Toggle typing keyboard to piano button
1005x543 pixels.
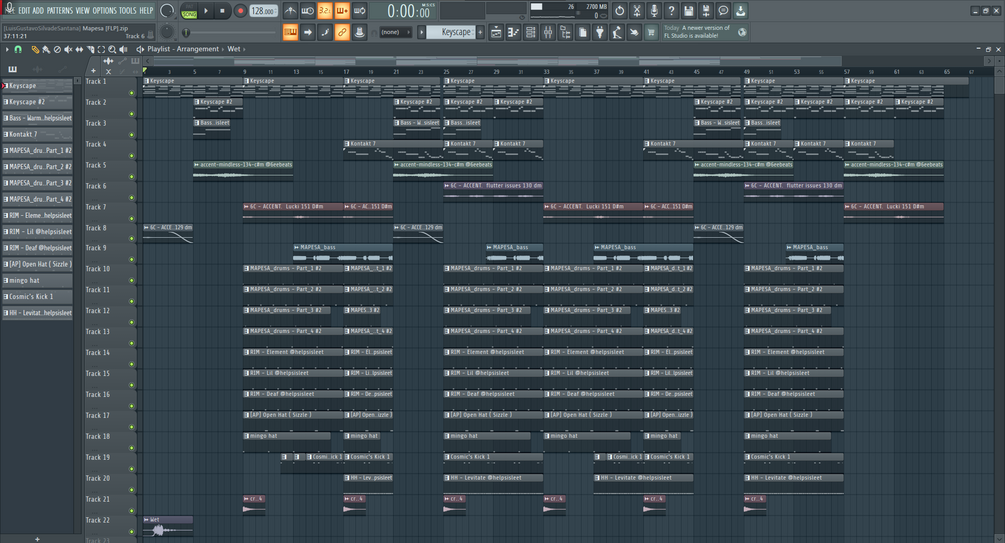[x=290, y=32]
